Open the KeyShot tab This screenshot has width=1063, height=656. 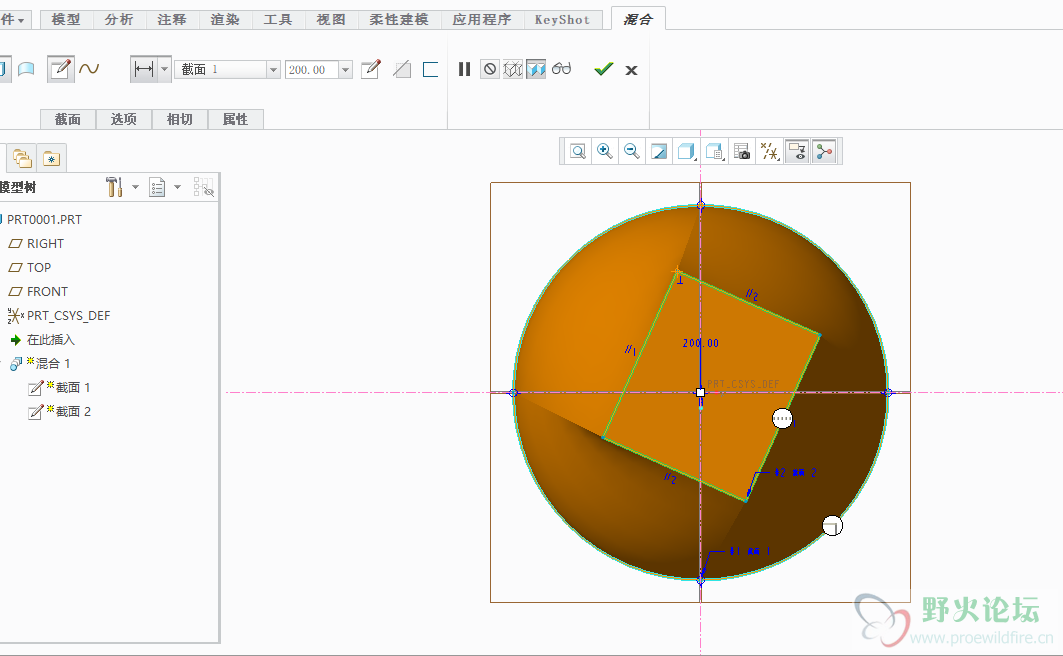coord(562,20)
